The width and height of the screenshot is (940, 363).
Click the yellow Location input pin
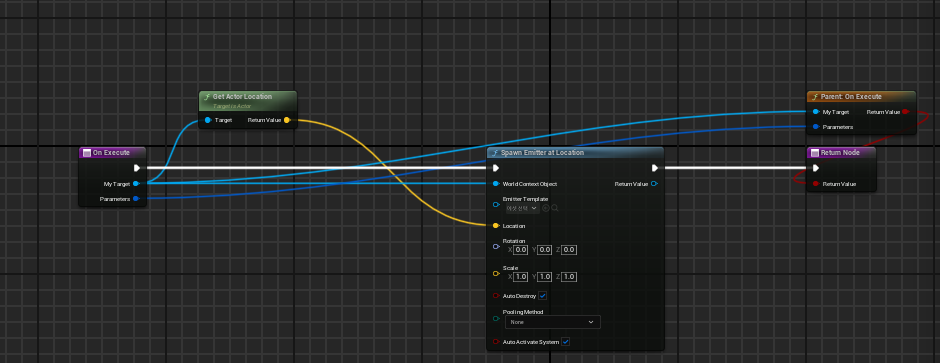click(x=496, y=226)
